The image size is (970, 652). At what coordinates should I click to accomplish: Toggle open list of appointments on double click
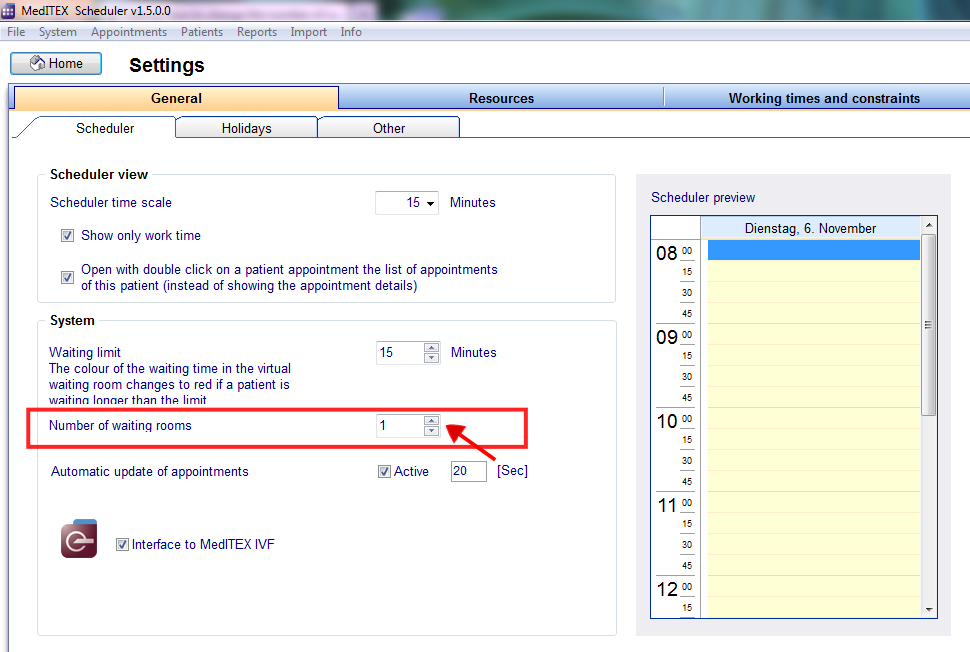(67, 277)
